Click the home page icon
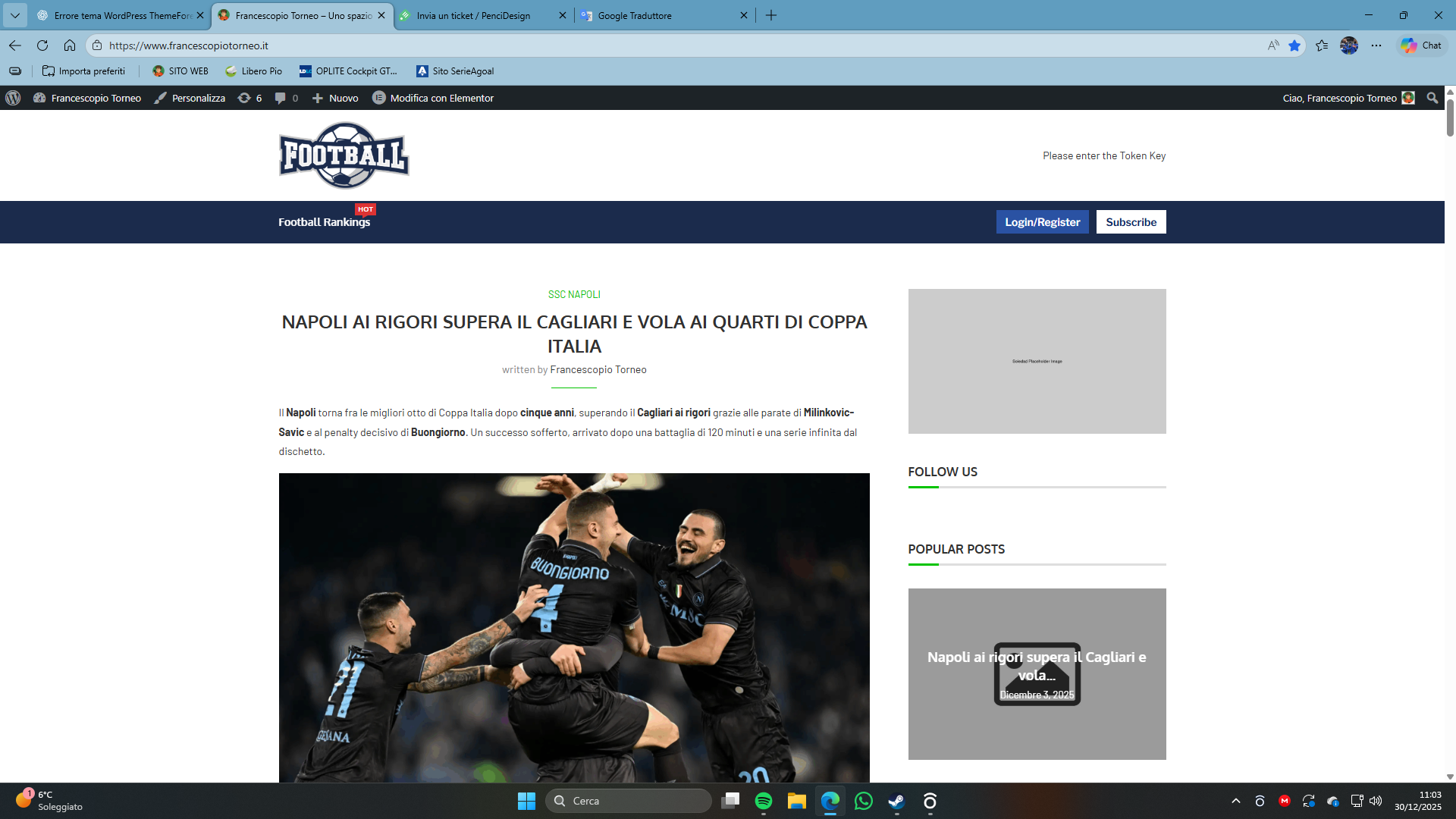Viewport: 1456px width, 819px height. click(70, 45)
